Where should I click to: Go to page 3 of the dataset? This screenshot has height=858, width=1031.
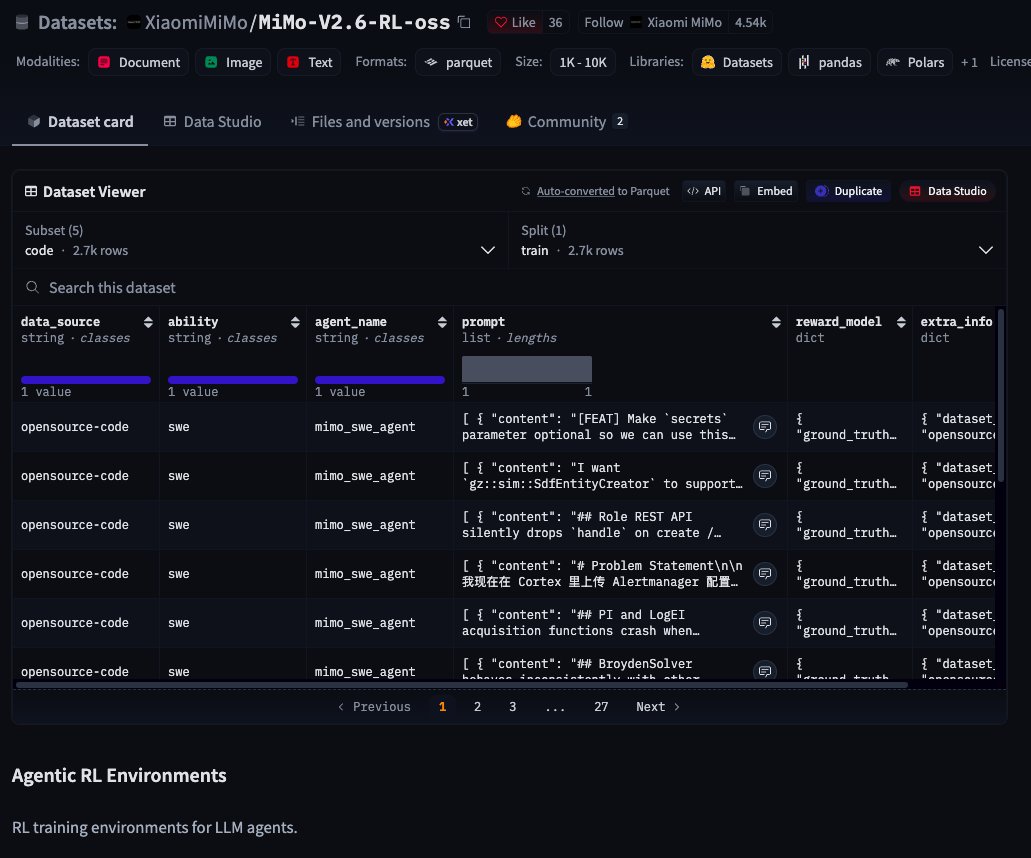[x=512, y=707]
